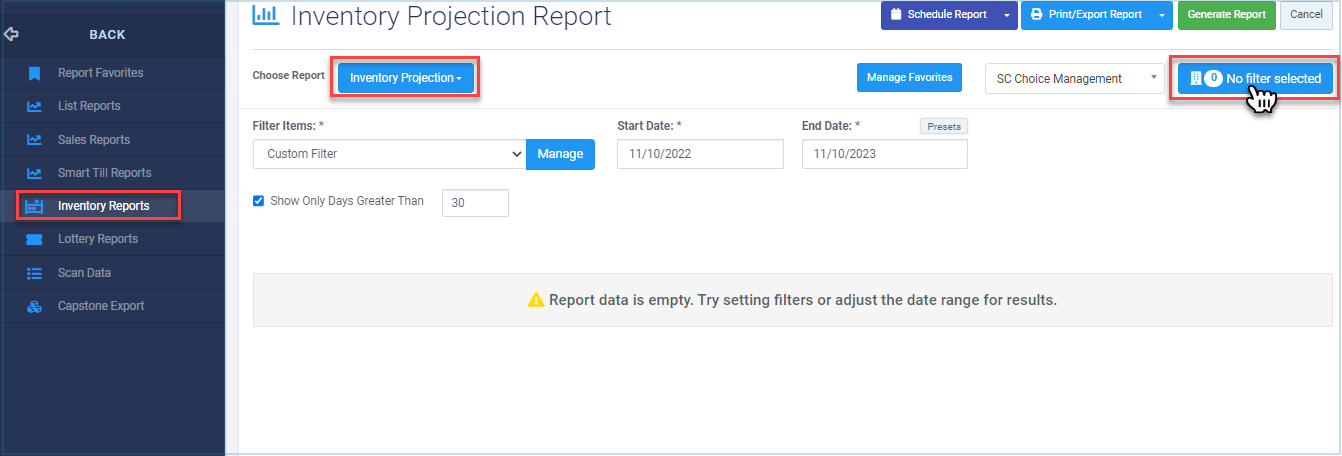The image size is (1342, 456).
Task: Open Sales Reports in sidebar
Action: pyautogui.click(x=94, y=140)
